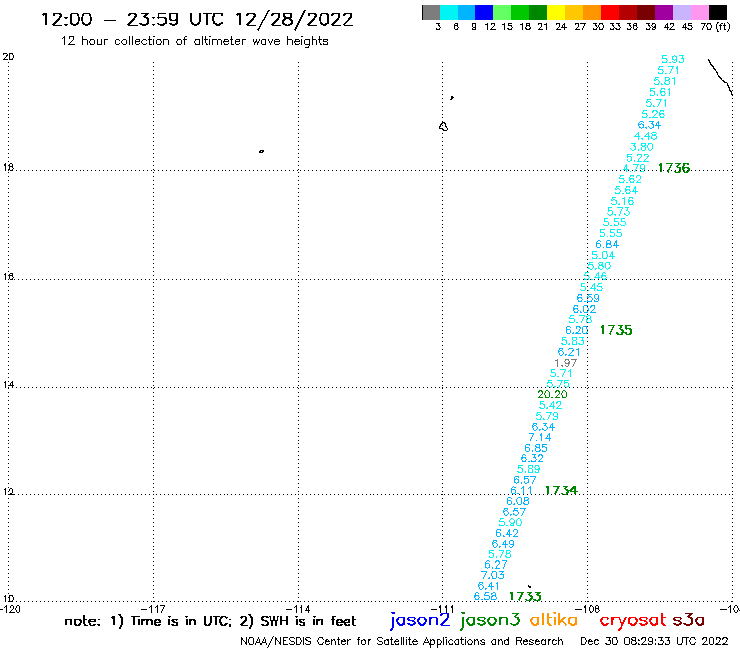Select the dark red s3a satellite label

point(688,620)
